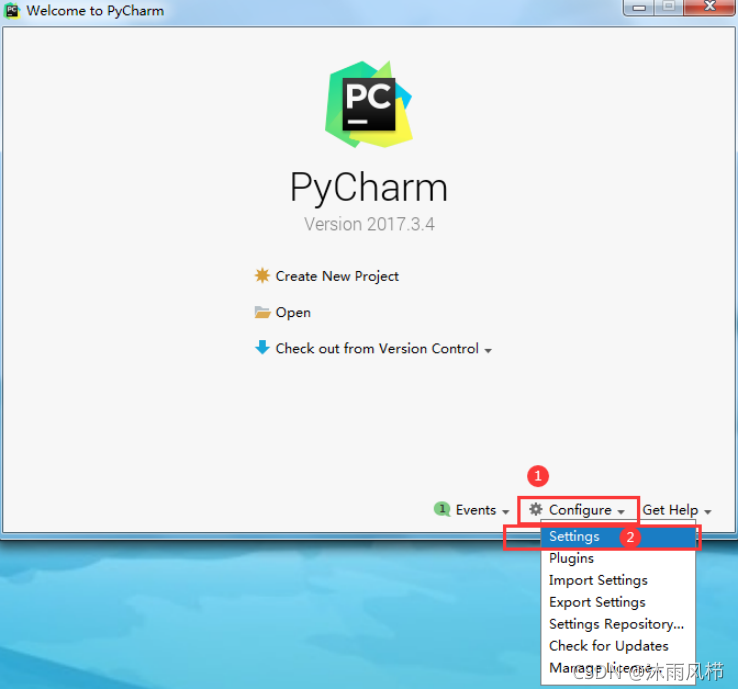Select Settings from the Configure menu
The image size is (739, 690).
coord(618,537)
